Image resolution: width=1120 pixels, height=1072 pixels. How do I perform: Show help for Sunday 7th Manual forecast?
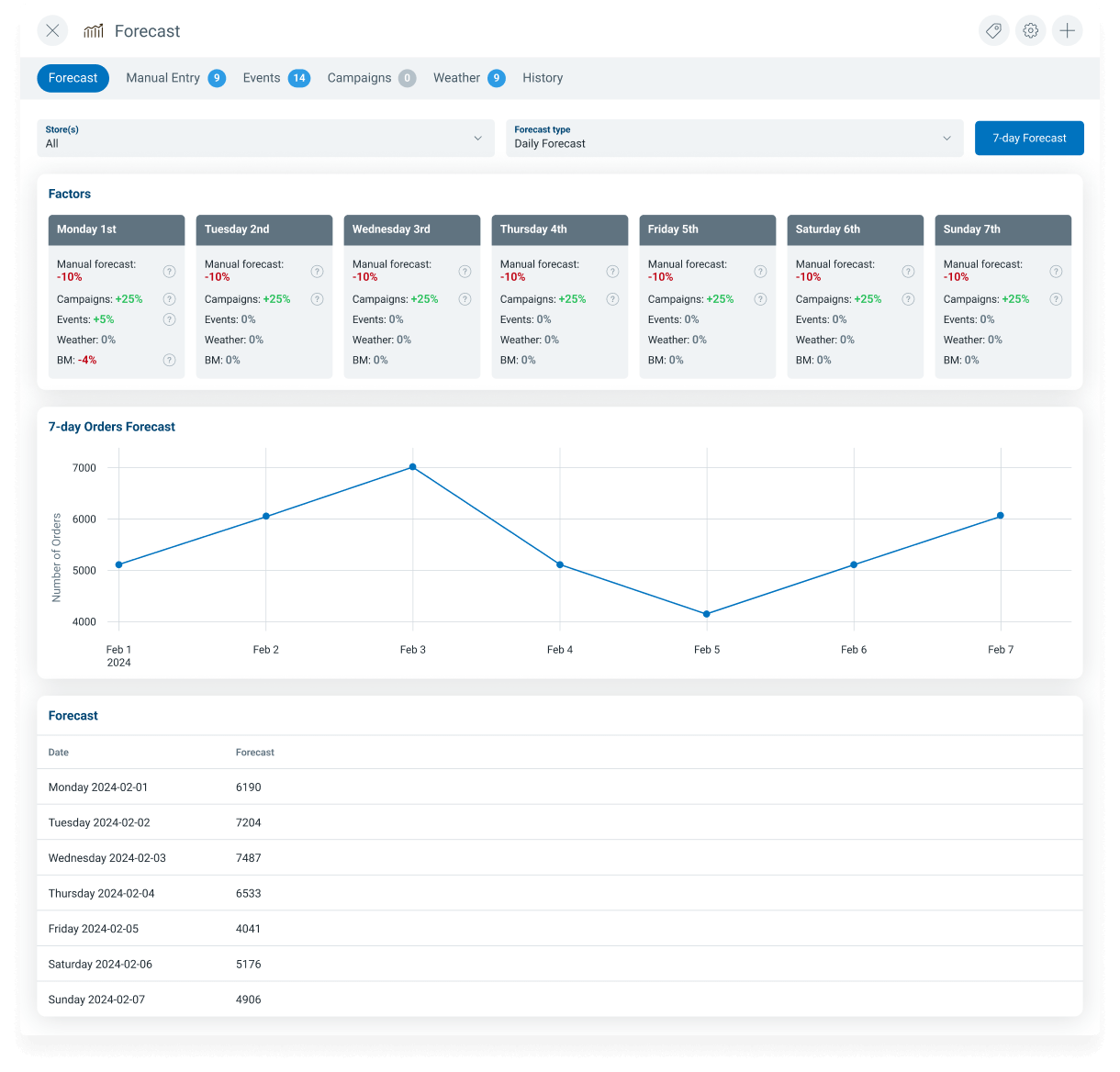pos(1056,271)
